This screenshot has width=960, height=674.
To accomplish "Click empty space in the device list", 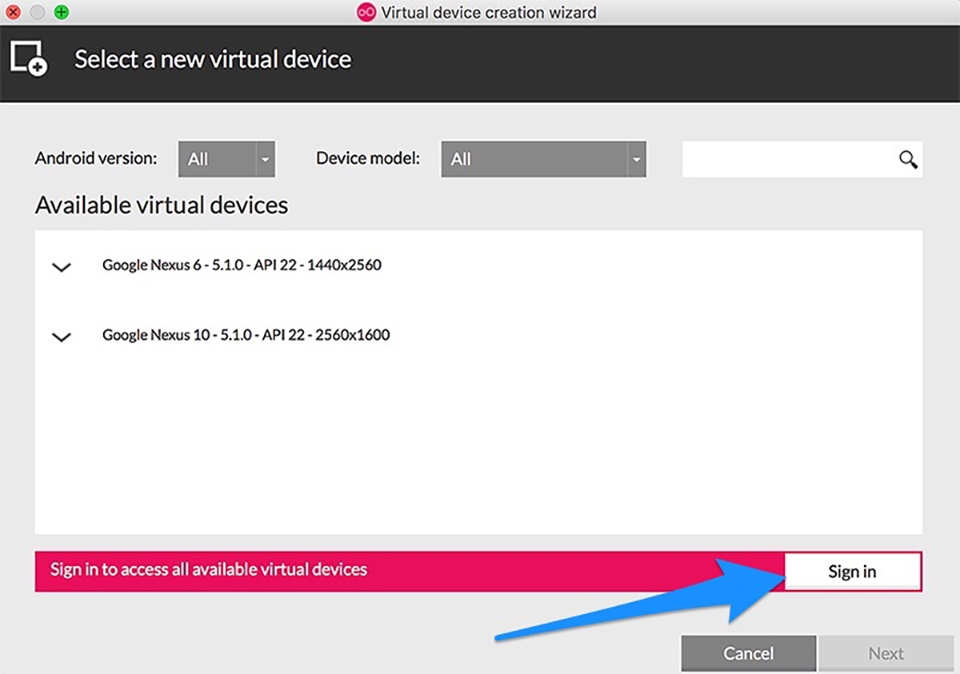I will tap(478, 440).
